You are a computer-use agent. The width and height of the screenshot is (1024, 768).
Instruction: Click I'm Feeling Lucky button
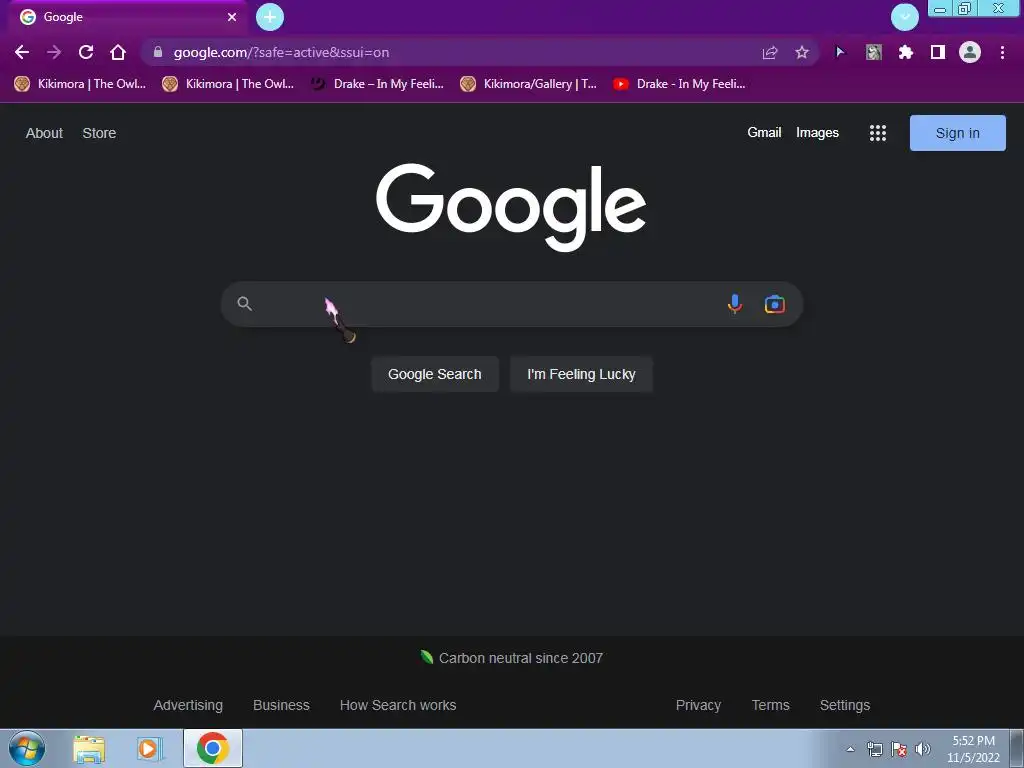point(581,374)
